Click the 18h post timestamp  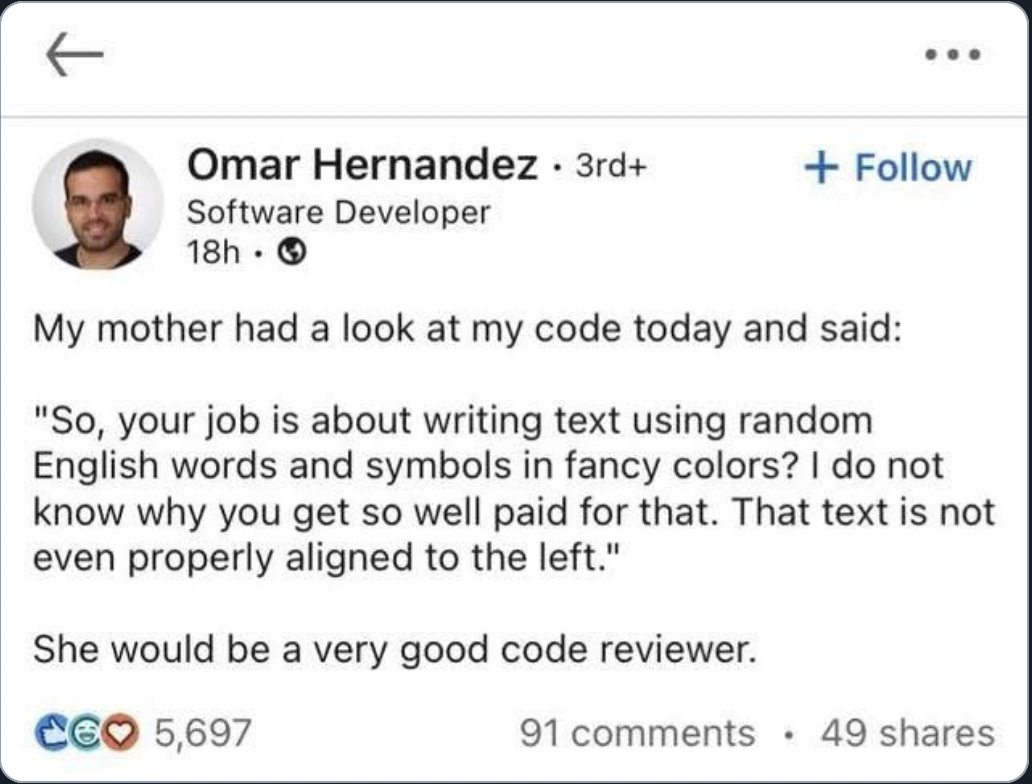click(214, 253)
